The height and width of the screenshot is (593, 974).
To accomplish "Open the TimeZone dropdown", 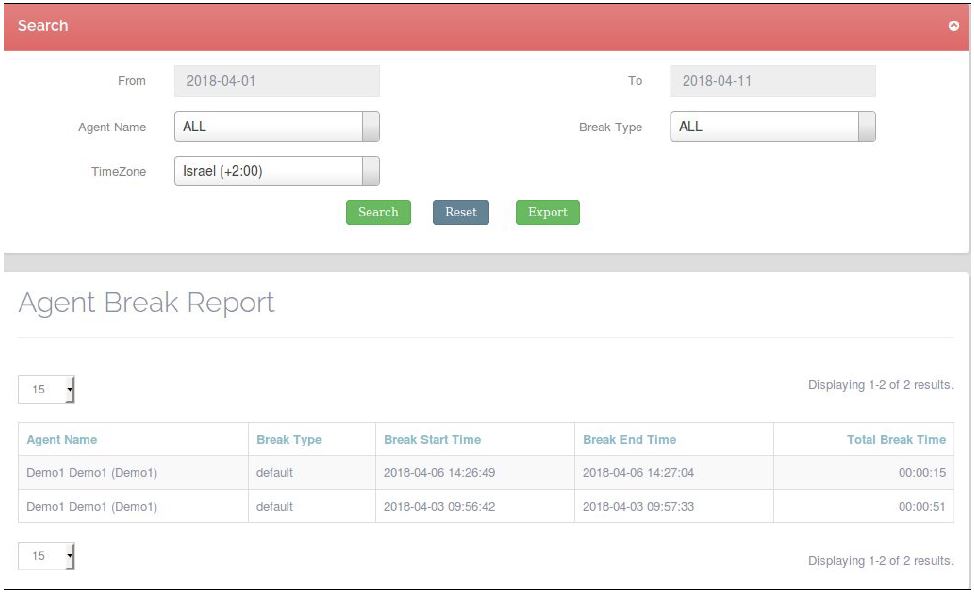I will [x=276, y=171].
